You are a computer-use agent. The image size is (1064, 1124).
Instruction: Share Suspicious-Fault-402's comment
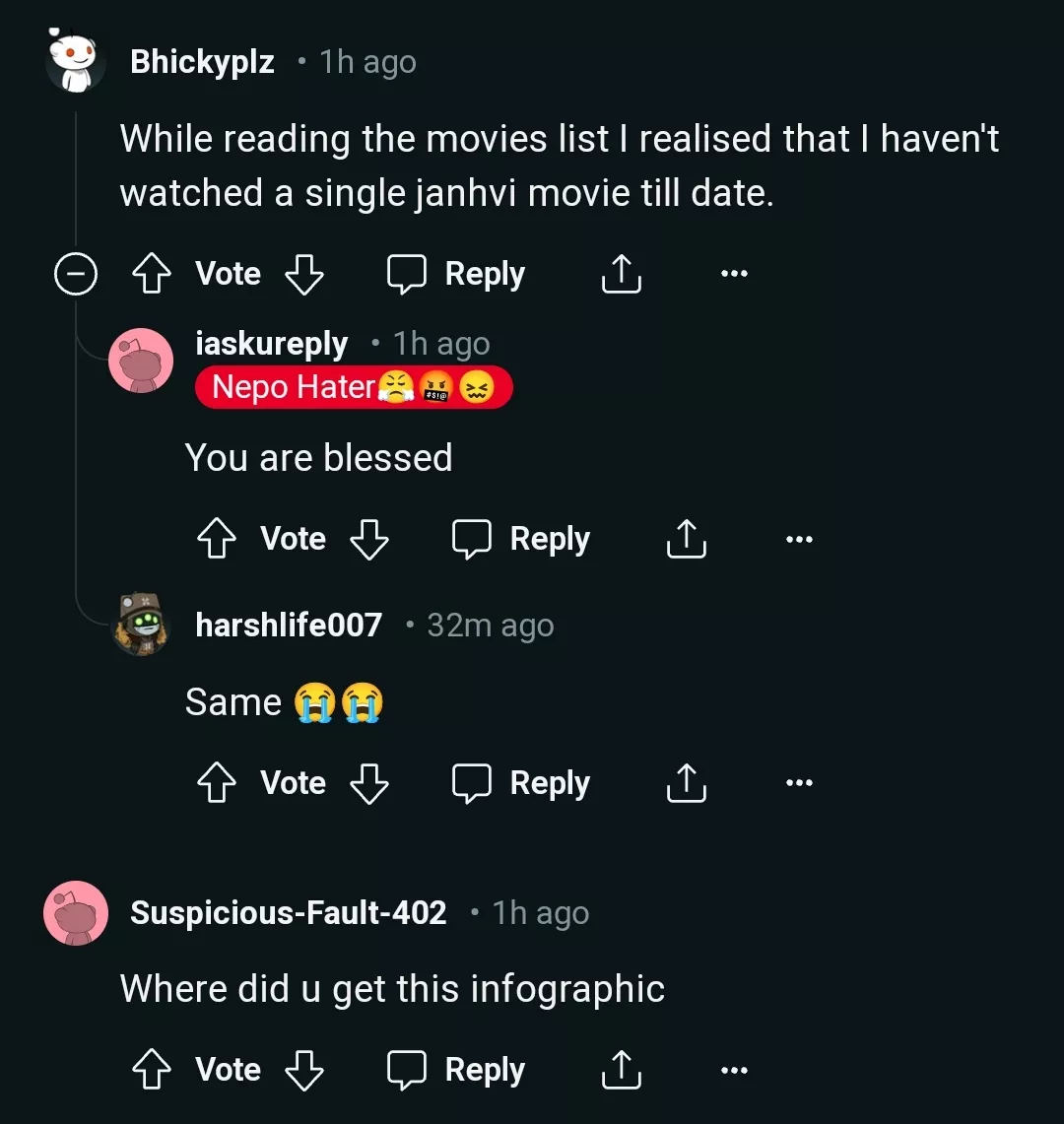point(621,1070)
